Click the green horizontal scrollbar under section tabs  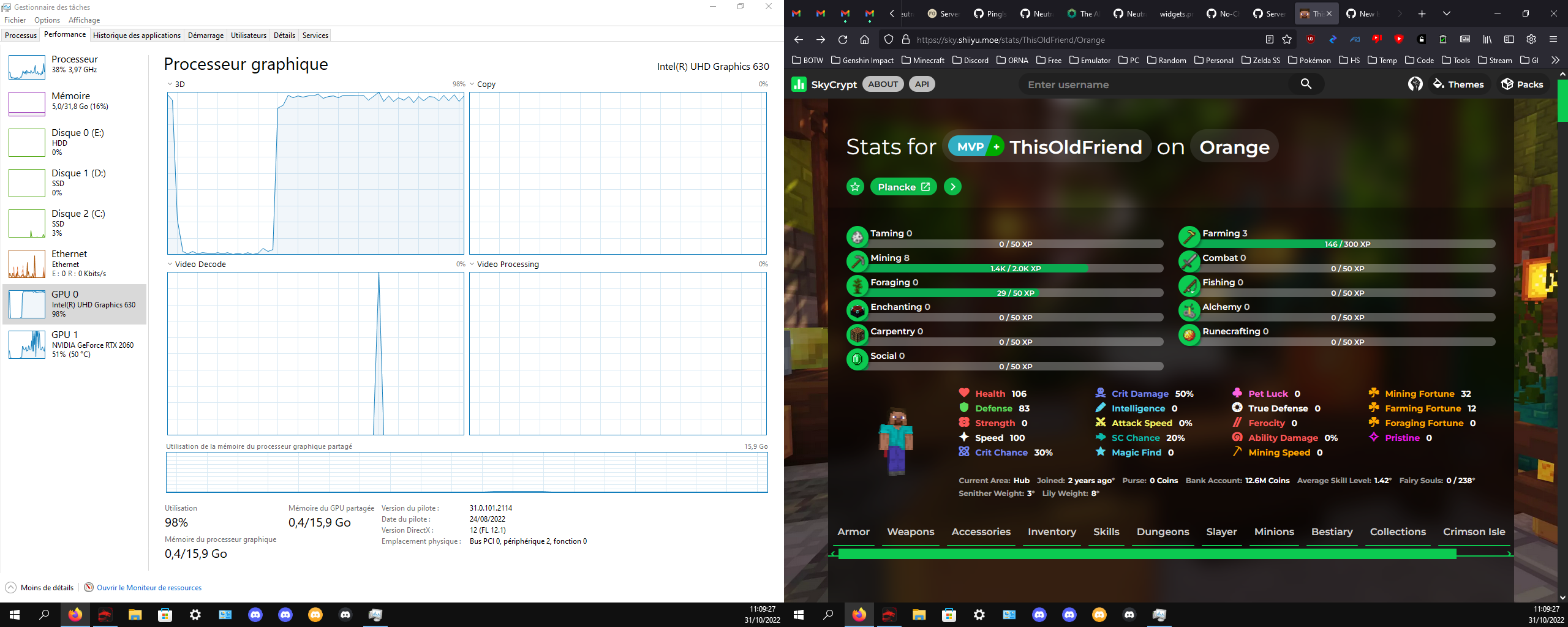click(x=1147, y=554)
